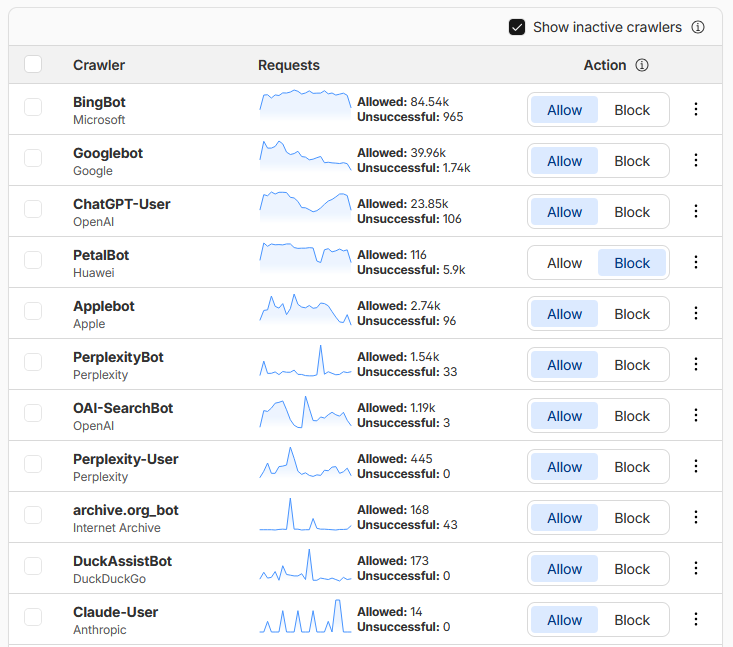Image resolution: width=733 pixels, height=647 pixels.
Task: Click the Requests column header
Action: (x=289, y=65)
